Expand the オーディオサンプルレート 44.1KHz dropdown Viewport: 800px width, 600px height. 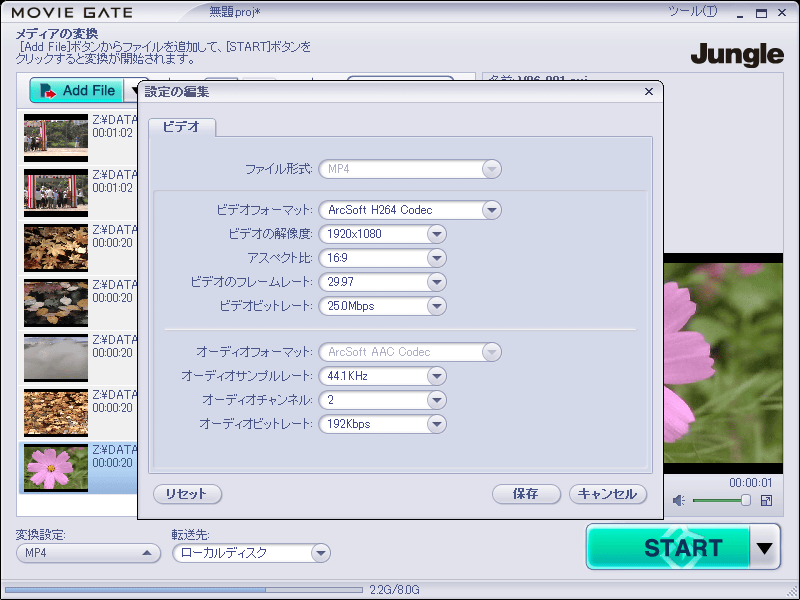(x=383, y=376)
